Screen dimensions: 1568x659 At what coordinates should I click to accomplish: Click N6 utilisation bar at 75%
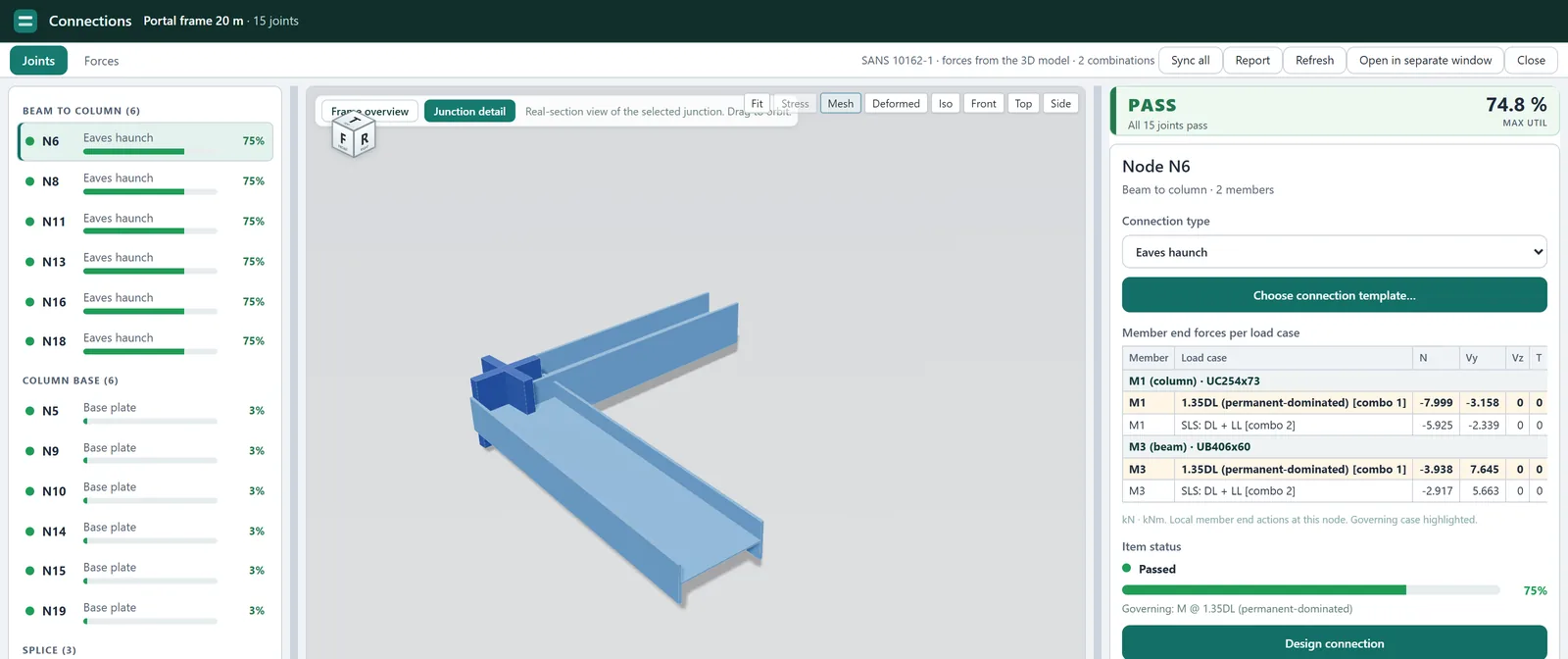[x=150, y=151]
